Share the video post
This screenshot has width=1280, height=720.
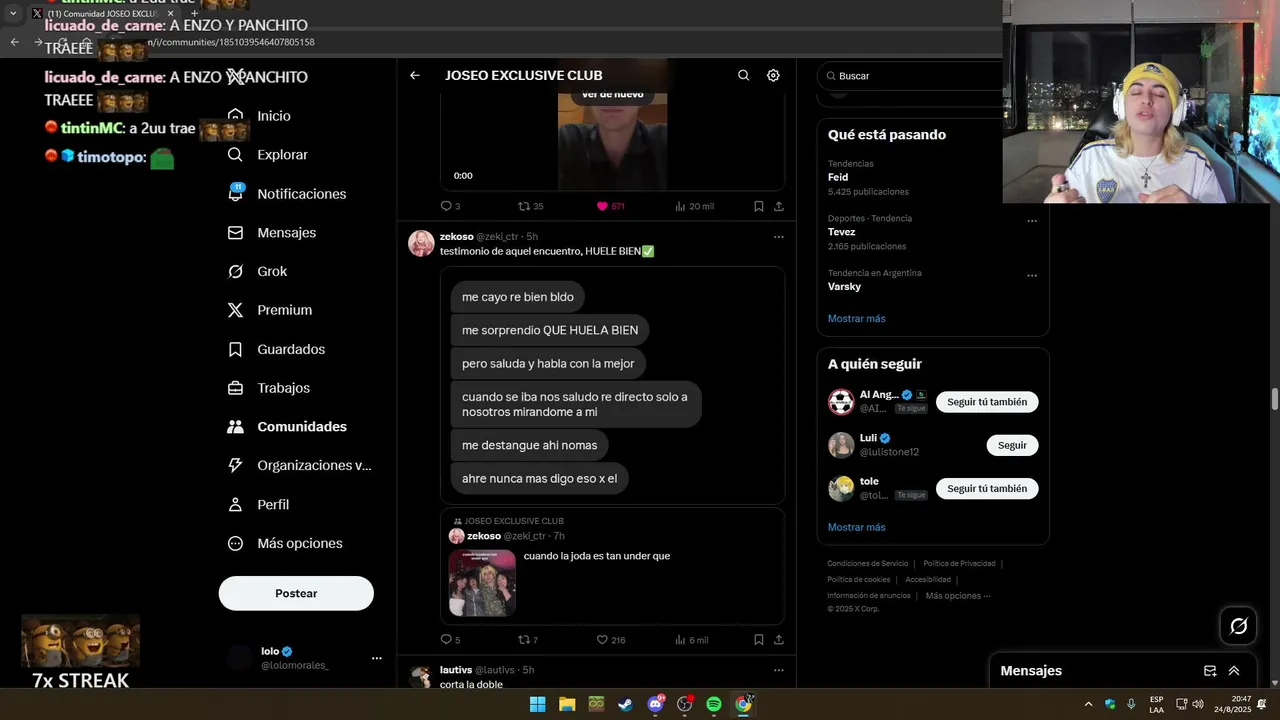[x=779, y=206]
